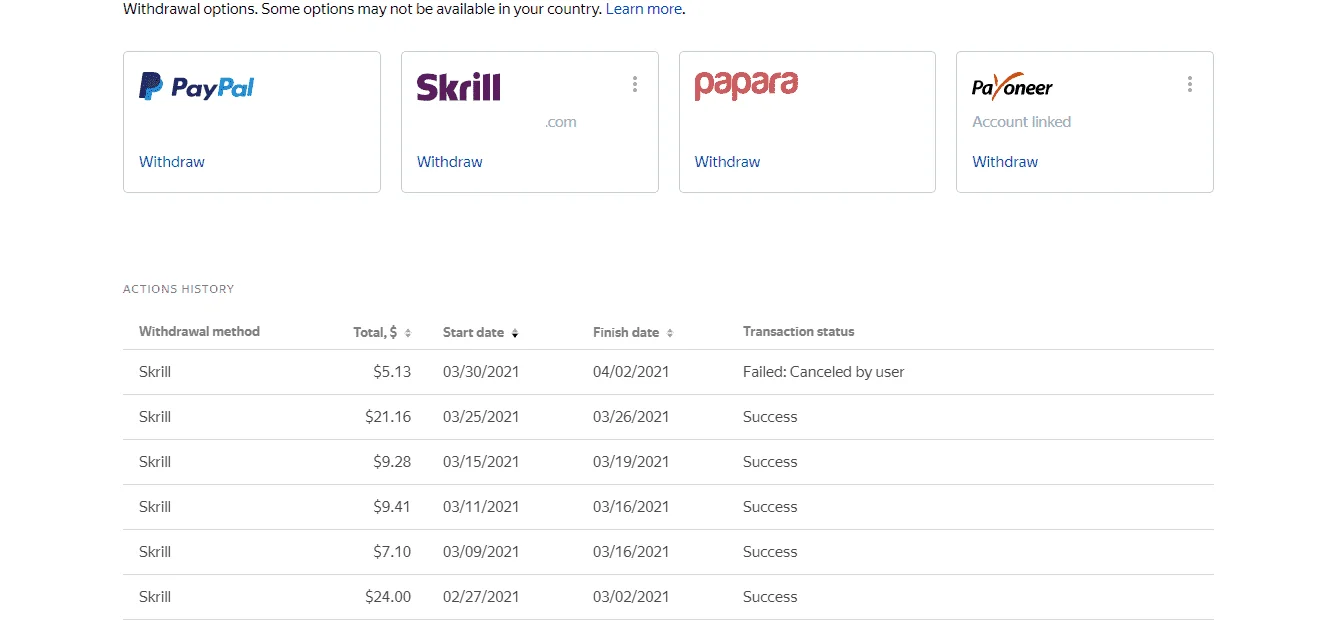Image resolution: width=1340 pixels, height=630 pixels.
Task: Click start date 02/27/2021
Action: [x=481, y=597]
